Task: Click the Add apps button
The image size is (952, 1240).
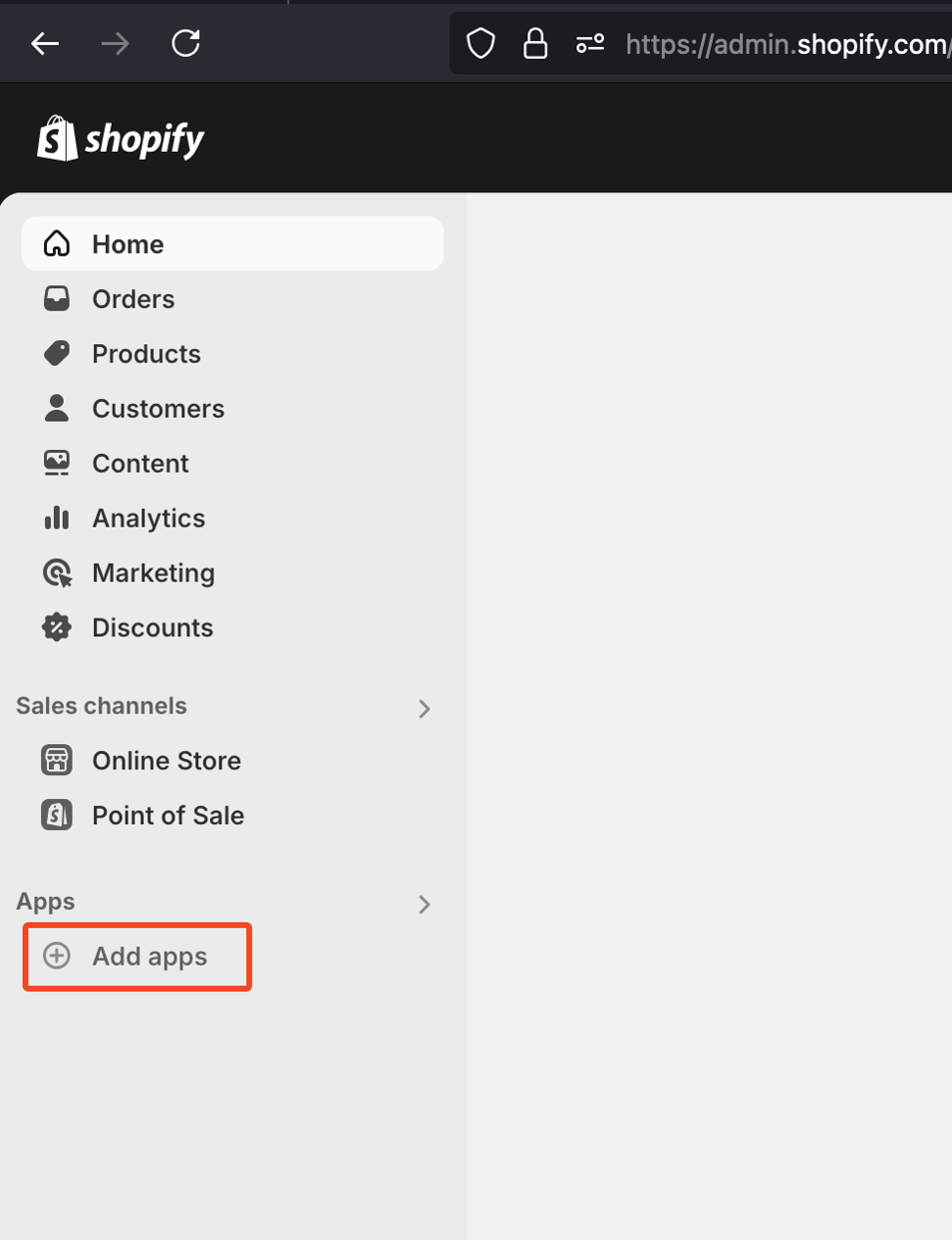Action: (137, 957)
